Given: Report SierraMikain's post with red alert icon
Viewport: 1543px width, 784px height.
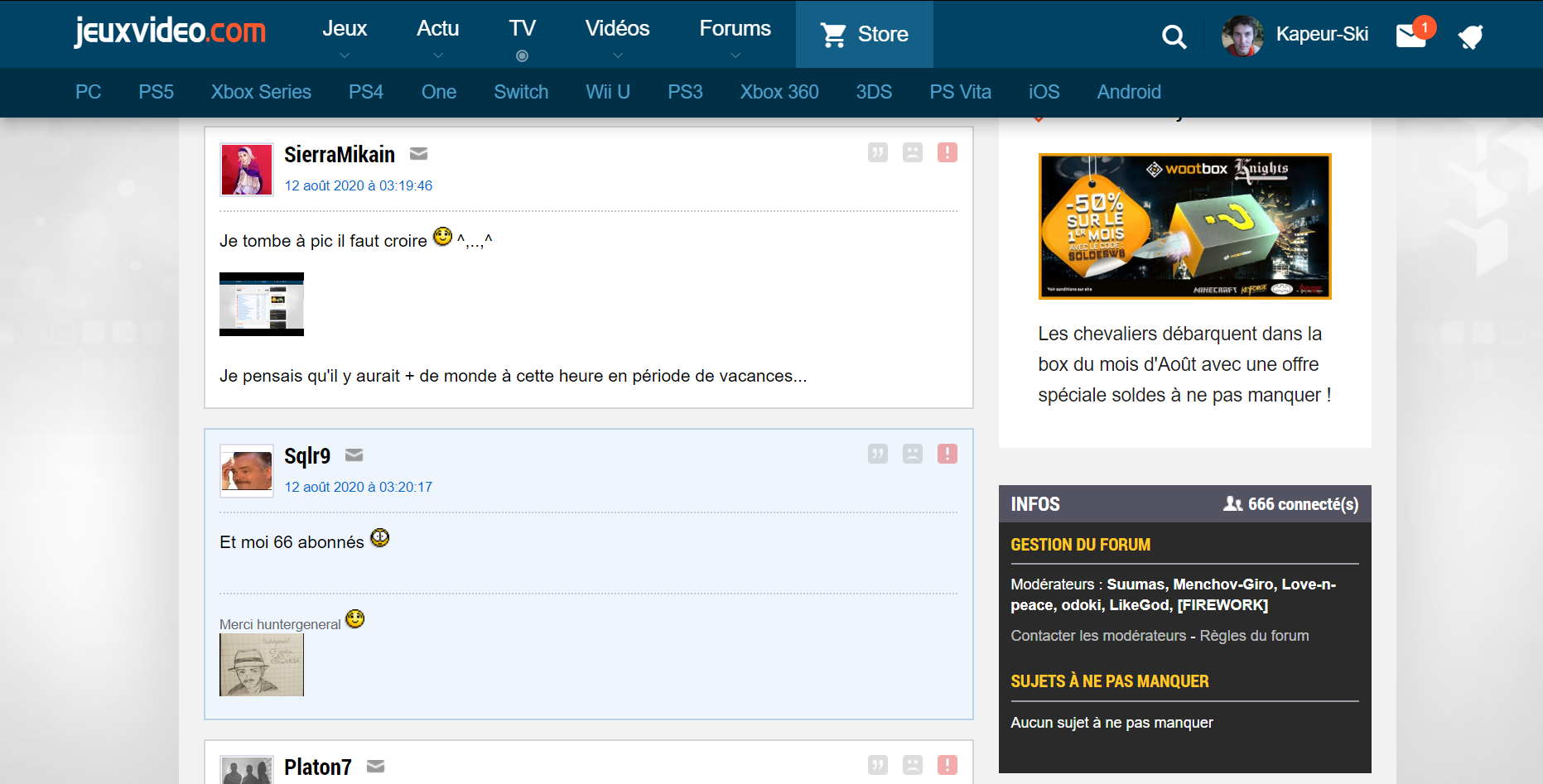Looking at the screenshot, I should click(947, 152).
